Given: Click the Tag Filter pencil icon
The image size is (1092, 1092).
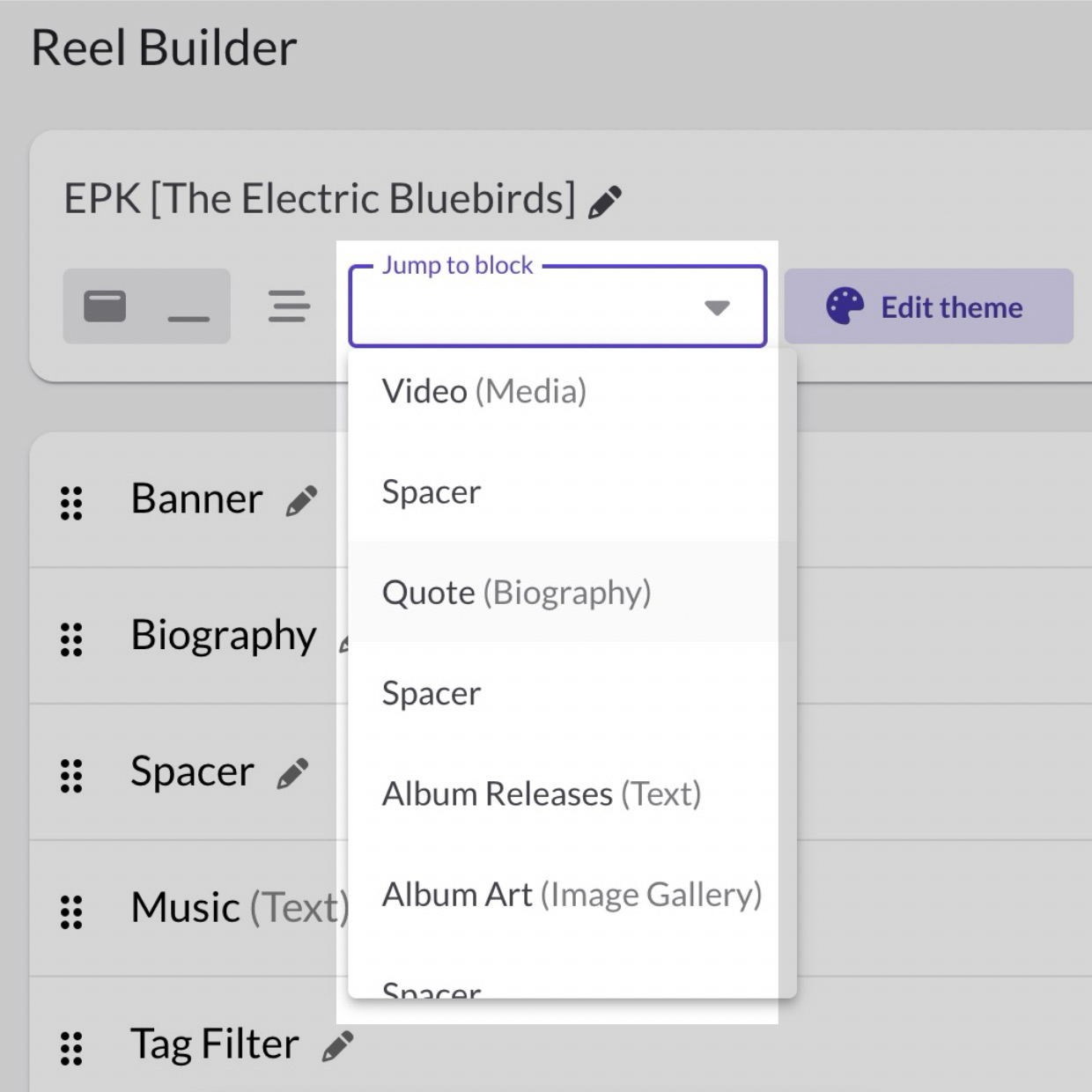Looking at the screenshot, I should point(337,1046).
